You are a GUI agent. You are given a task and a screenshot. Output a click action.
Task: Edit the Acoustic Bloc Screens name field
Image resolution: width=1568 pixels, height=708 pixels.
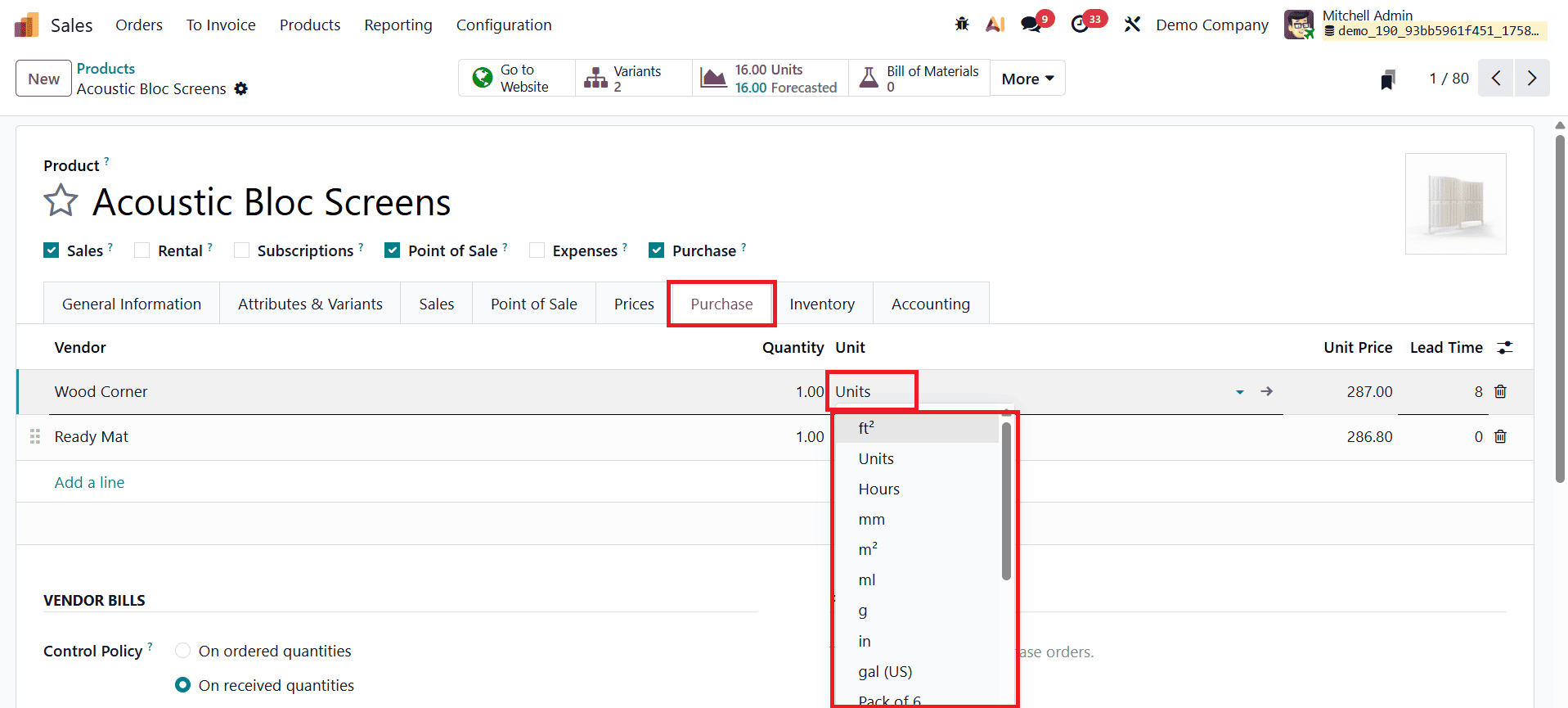pyautogui.click(x=272, y=202)
